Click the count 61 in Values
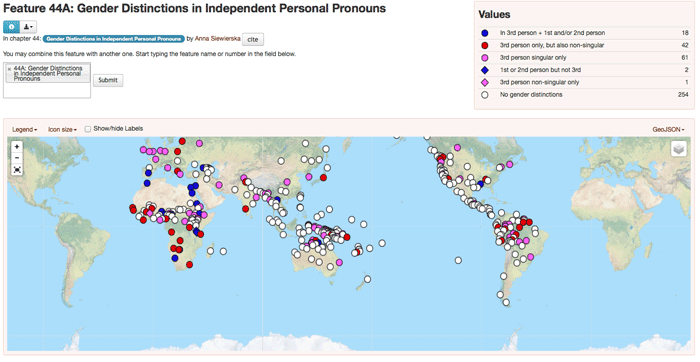Image resolution: width=700 pixels, height=362 pixels. pos(685,58)
